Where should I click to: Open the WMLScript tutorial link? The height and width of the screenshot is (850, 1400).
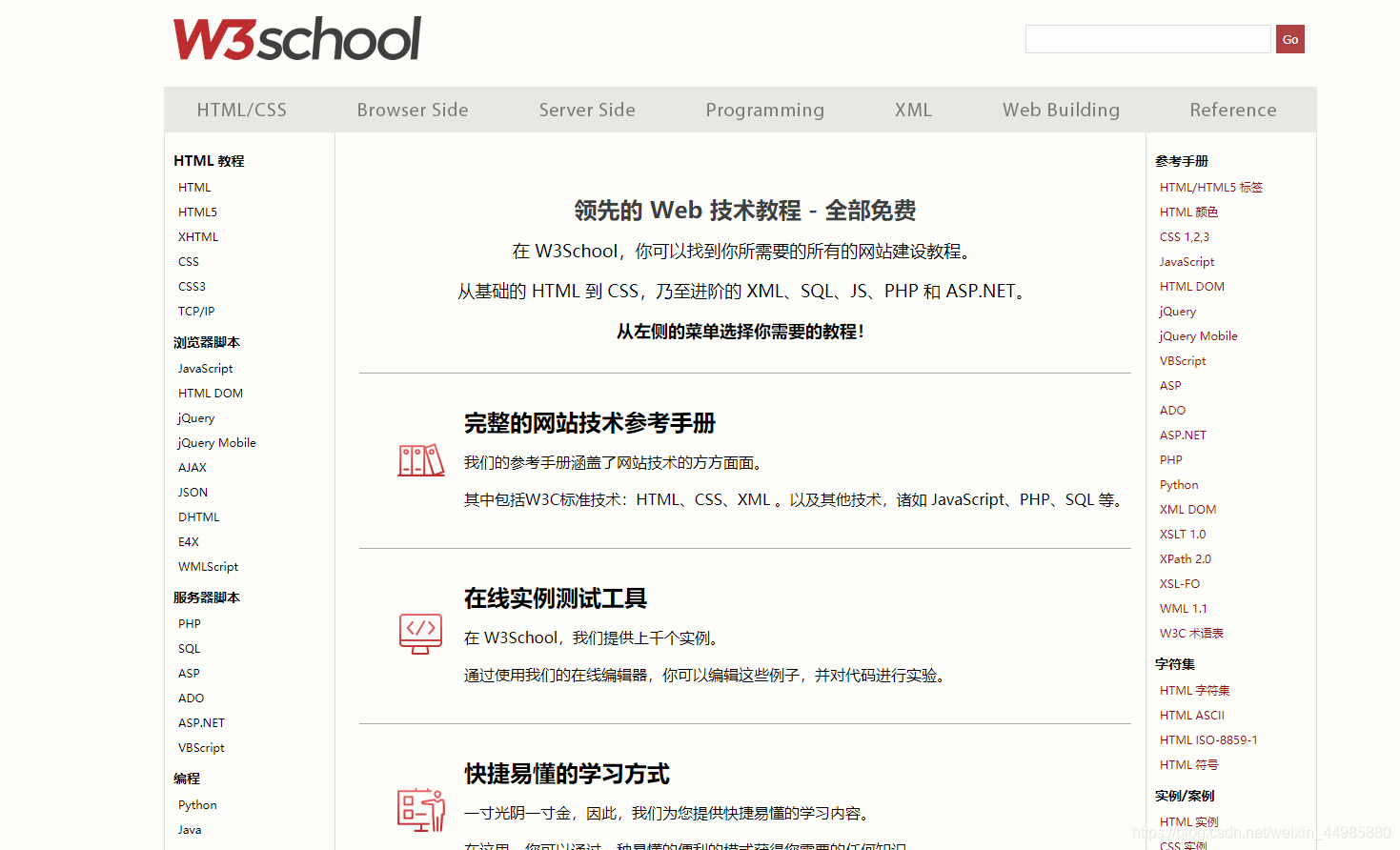click(208, 567)
